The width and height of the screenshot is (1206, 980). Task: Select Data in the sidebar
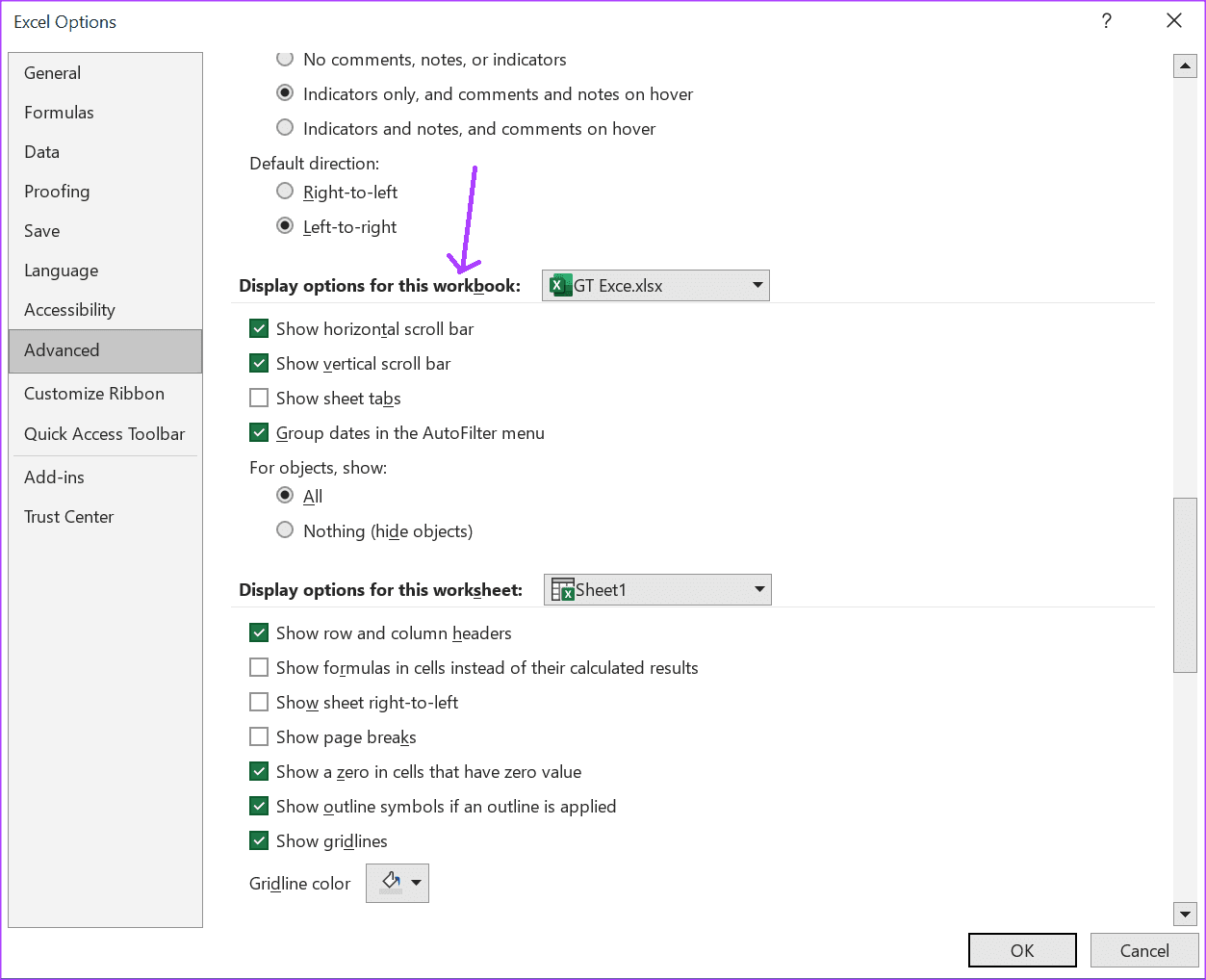click(105, 152)
